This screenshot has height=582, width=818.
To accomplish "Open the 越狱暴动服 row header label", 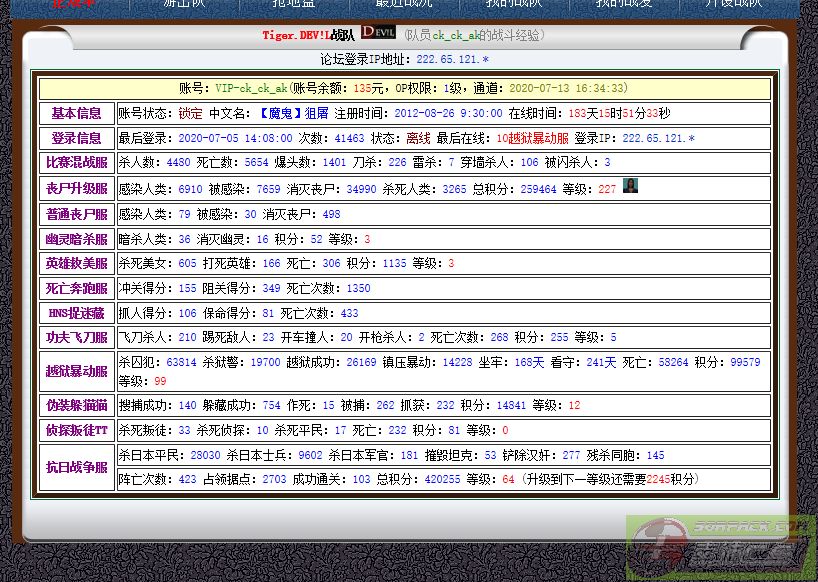I will pos(76,371).
